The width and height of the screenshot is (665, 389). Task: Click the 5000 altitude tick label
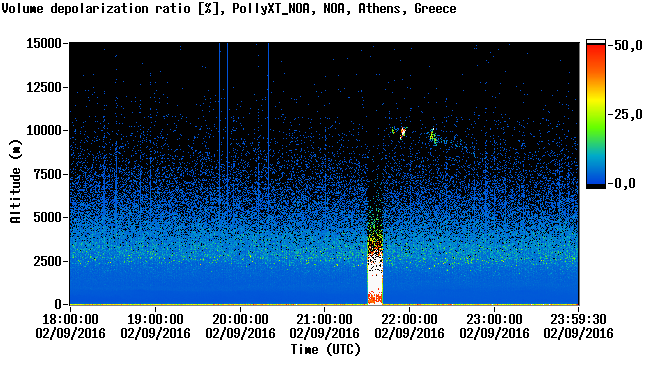pos(48,218)
